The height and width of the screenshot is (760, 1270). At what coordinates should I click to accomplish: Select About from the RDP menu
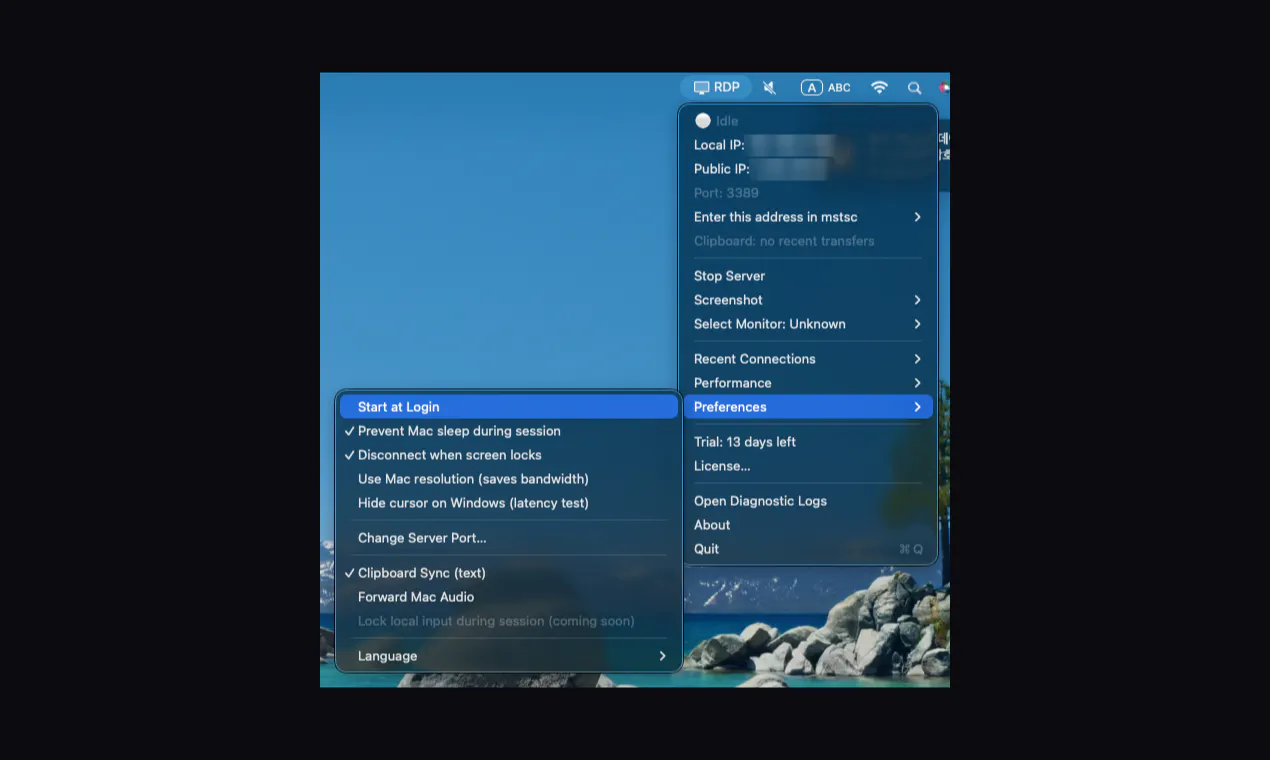(x=808, y=525)
